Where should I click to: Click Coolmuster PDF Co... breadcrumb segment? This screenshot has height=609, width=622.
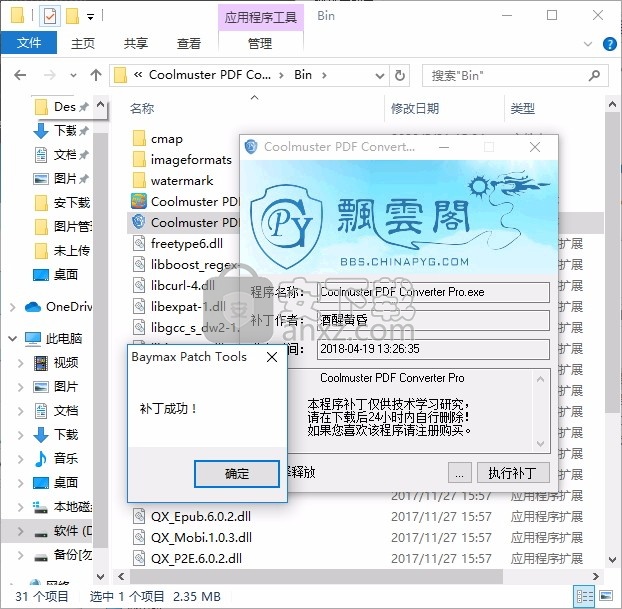click(x=210, y=75)
